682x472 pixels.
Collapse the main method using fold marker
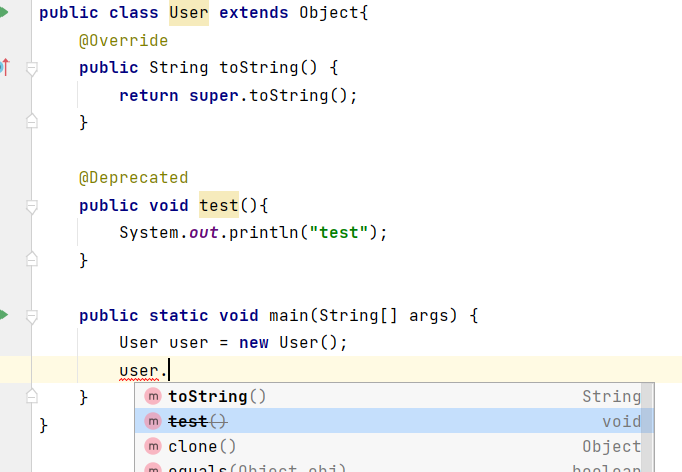coord(31,316)
